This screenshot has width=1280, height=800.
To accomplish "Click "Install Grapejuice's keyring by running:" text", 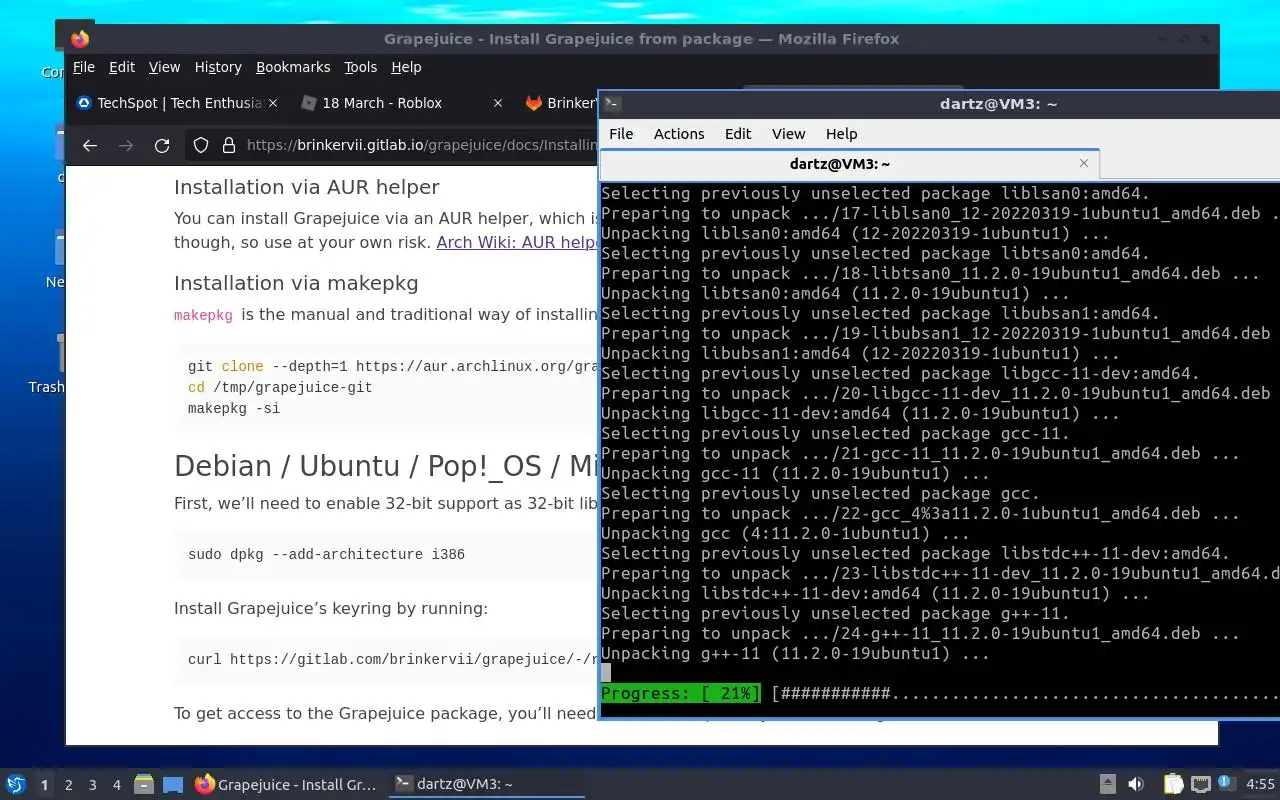I will 331,608.
